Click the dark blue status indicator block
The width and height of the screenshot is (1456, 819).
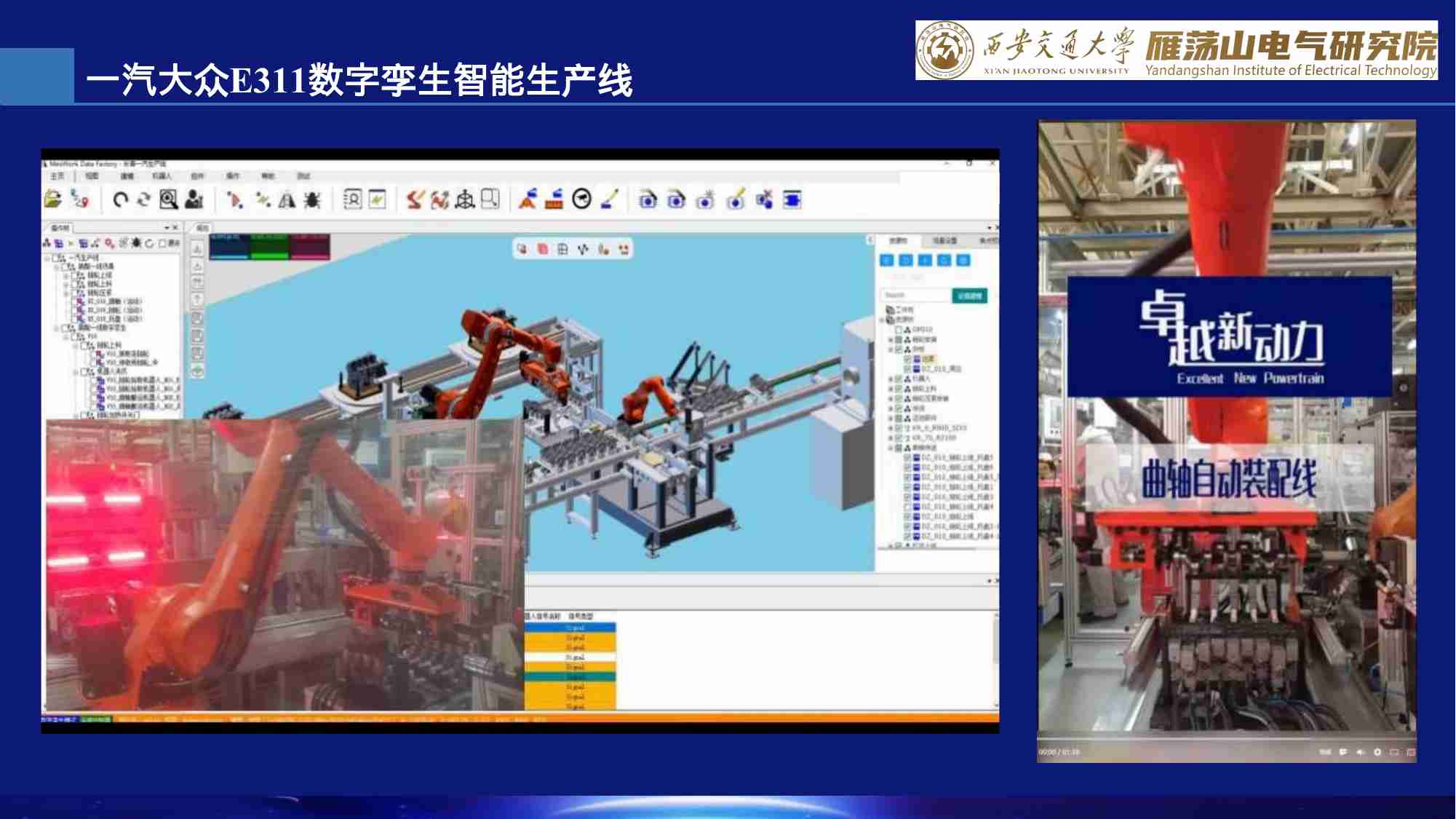coord(229,247)
